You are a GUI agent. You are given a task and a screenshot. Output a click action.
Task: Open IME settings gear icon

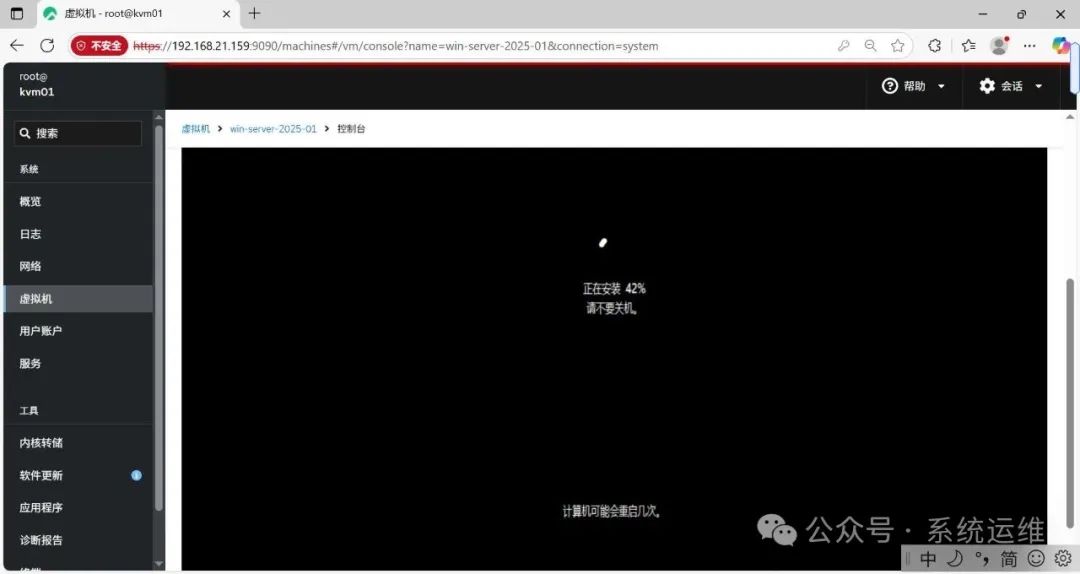[1062, 558]
